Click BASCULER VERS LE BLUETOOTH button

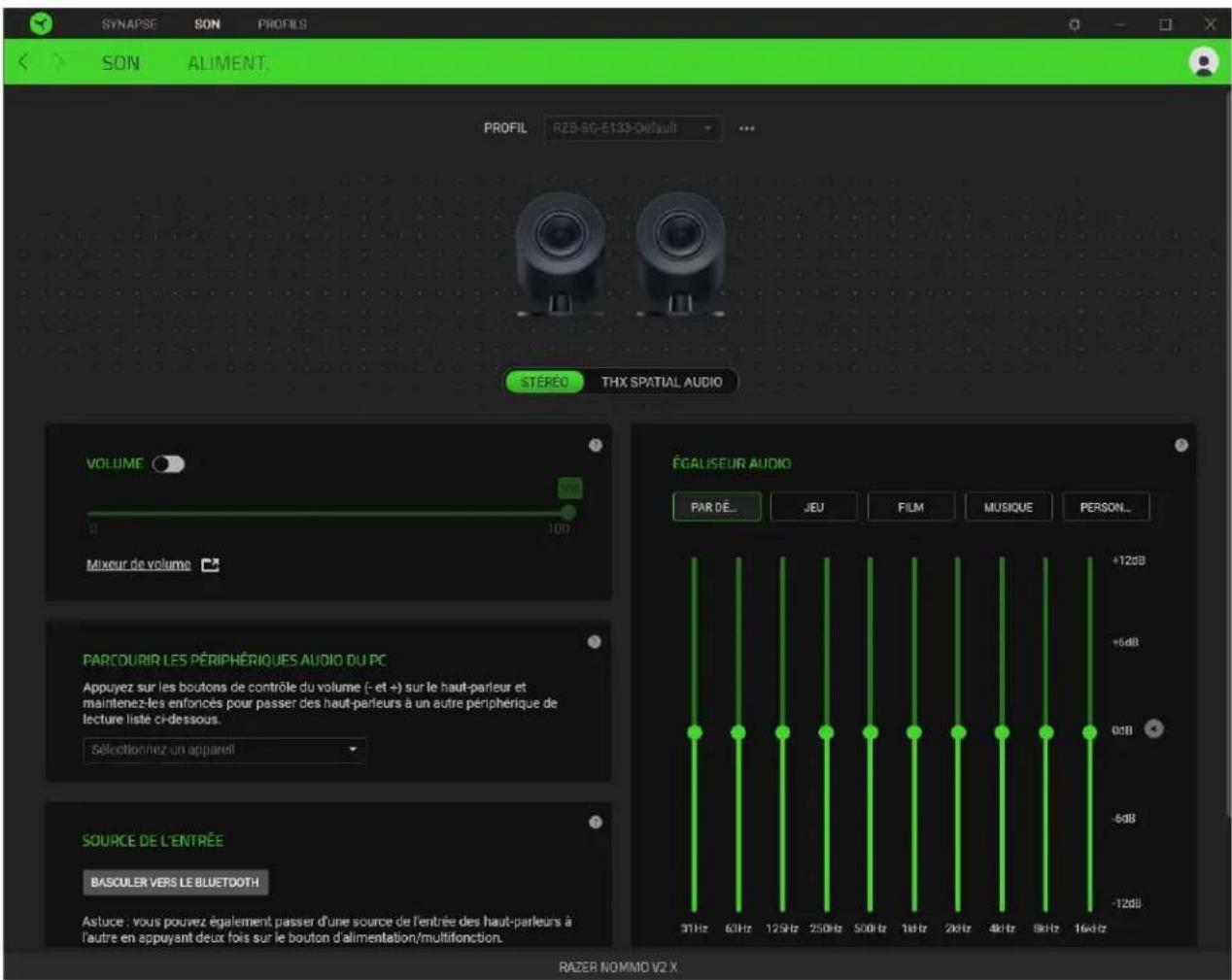[175, 882]
